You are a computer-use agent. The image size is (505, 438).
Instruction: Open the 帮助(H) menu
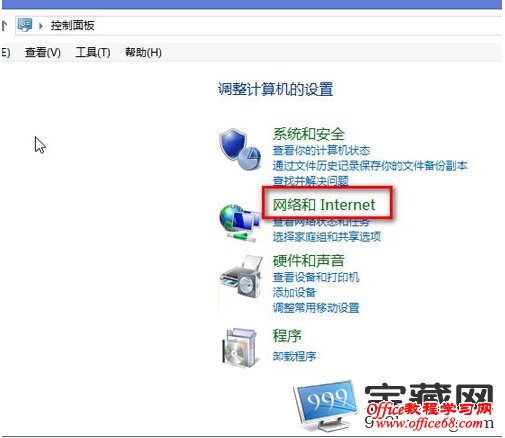[x=143, y=52]
